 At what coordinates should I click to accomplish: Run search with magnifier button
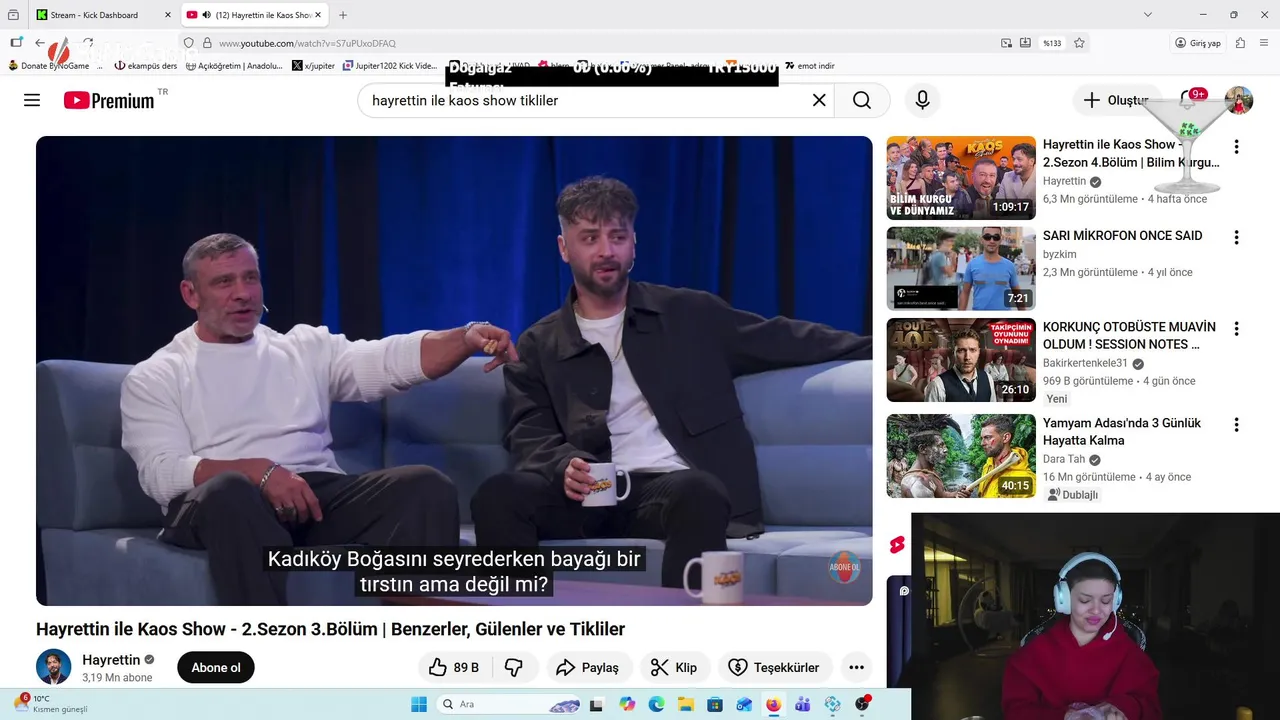(862, 100)
